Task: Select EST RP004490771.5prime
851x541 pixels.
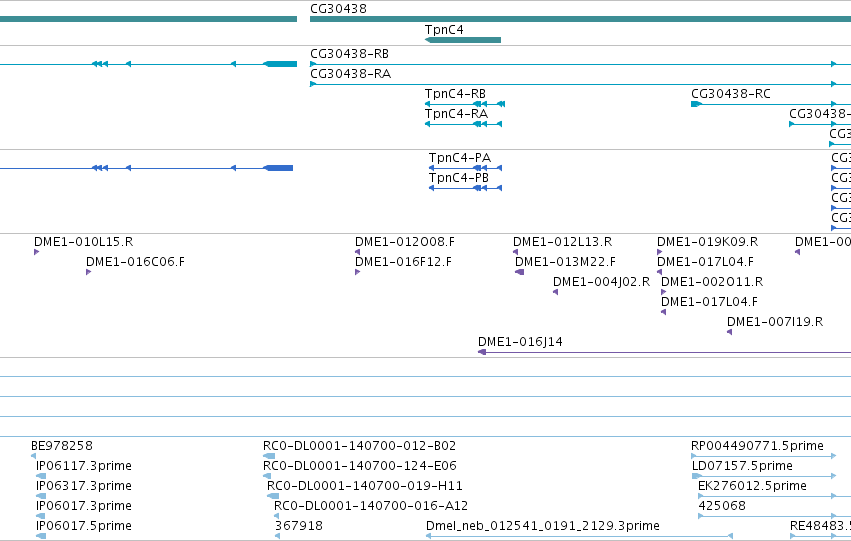Action: pos(757,446)
